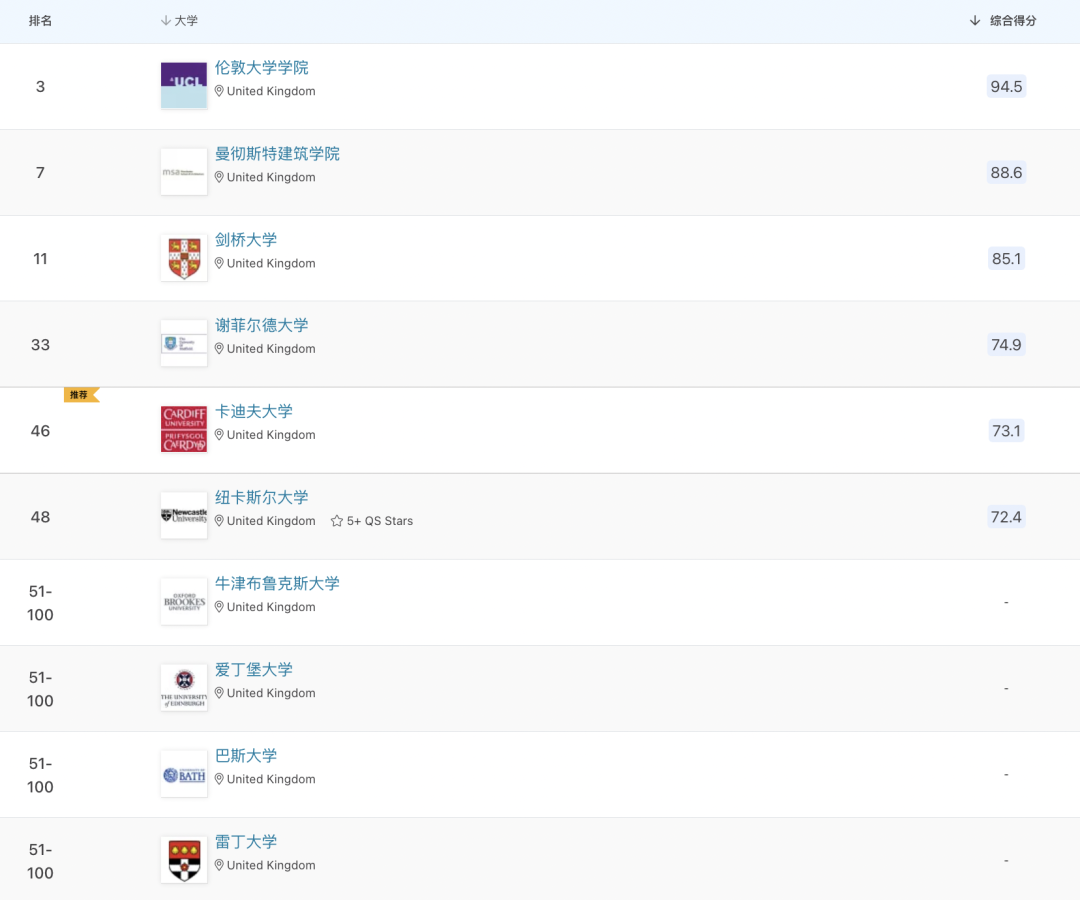The width and height of the screenshot is (1080, 900).
Task: Click rank number 46
Action: pos(41,430)
